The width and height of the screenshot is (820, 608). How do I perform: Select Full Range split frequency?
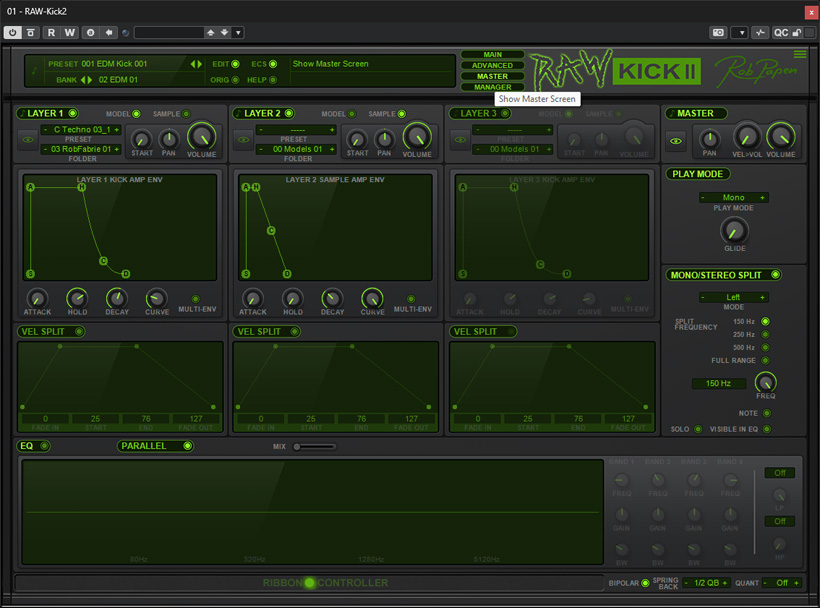[765, 360]
